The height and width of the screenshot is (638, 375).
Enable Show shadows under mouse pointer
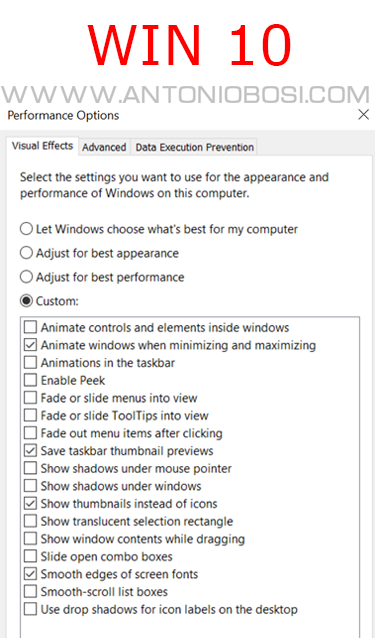coord(31,468)
